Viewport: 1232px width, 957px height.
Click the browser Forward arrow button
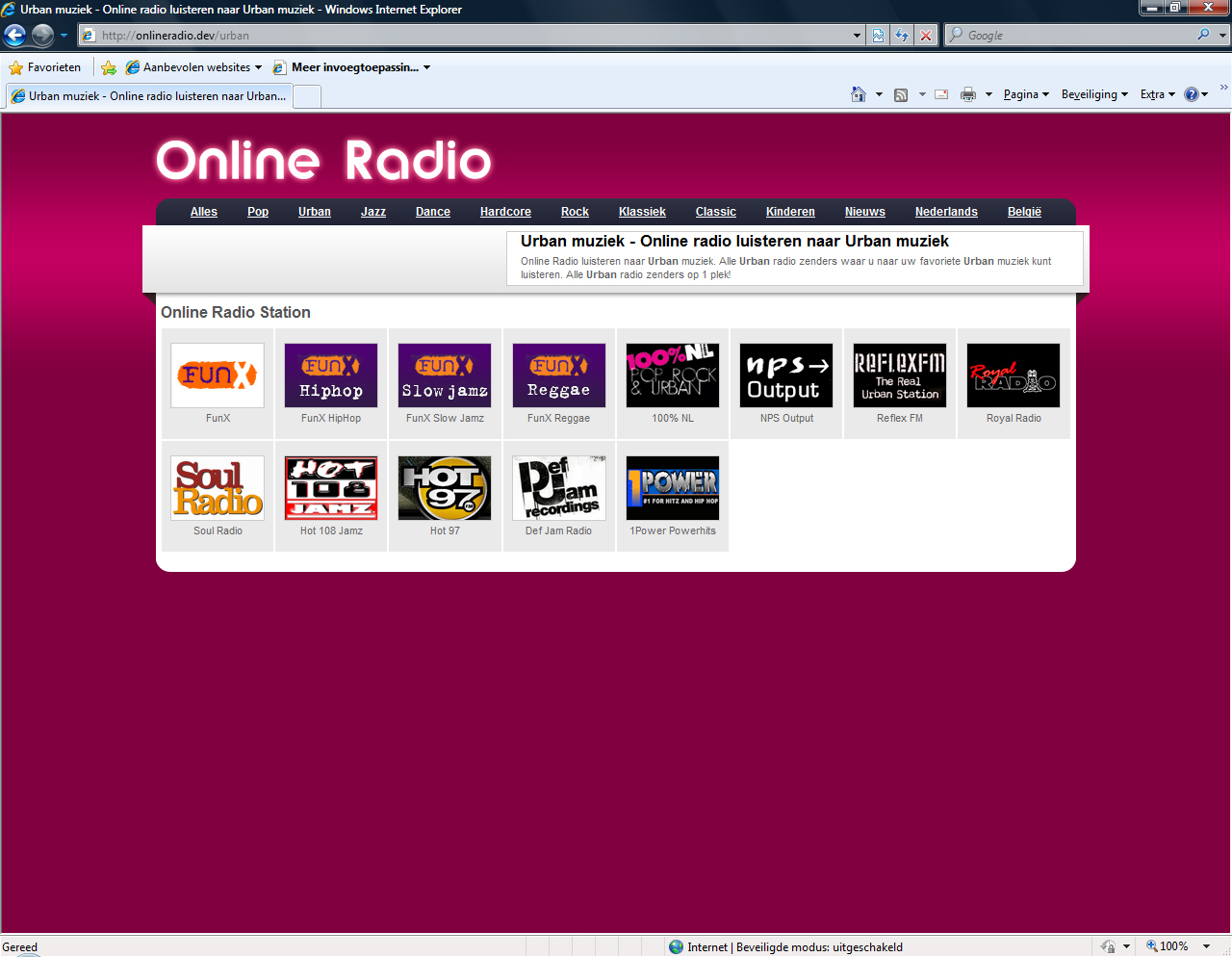coord(42,36)
